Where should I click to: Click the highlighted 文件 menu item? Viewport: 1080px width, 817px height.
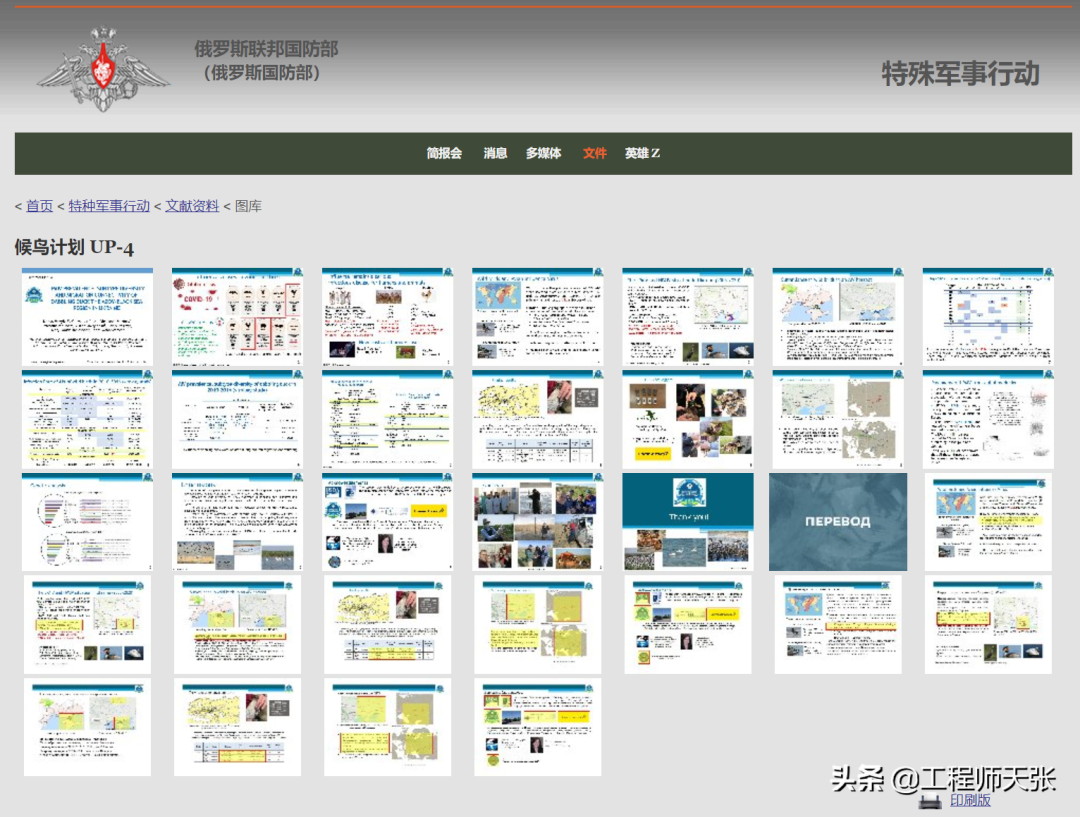coord(594,154)
